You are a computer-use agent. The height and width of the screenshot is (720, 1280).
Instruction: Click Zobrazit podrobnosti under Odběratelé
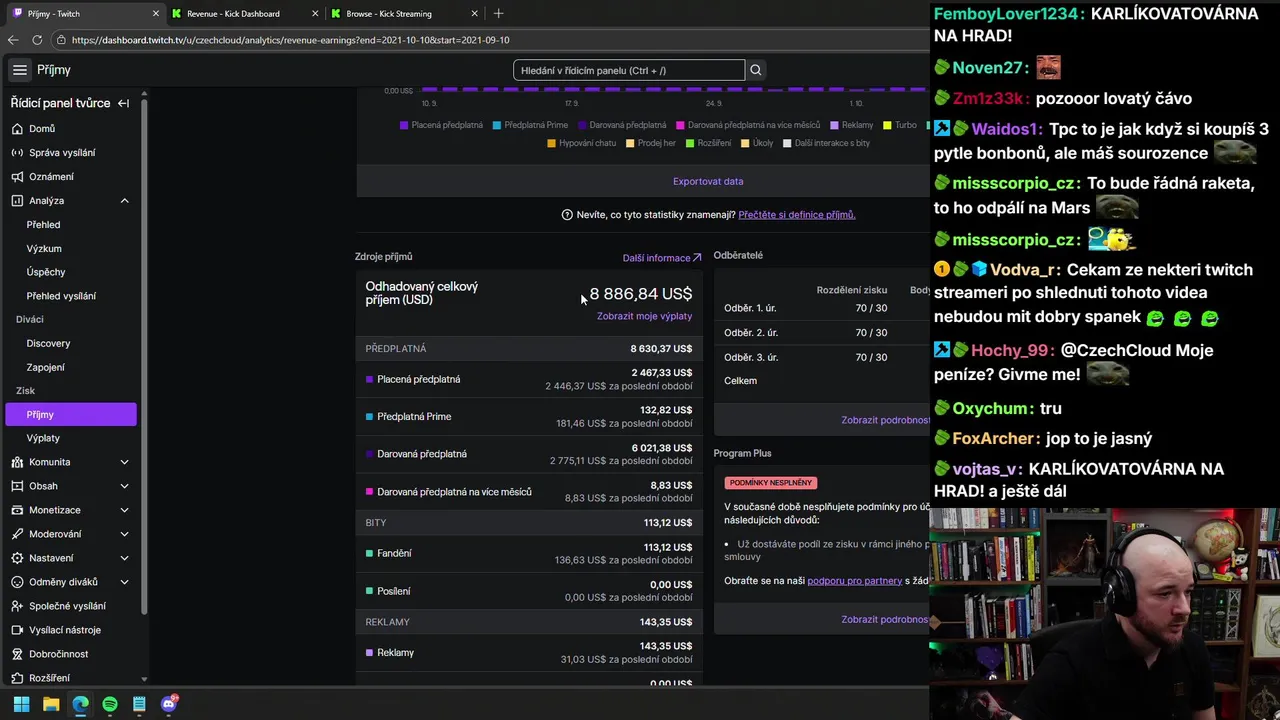coord(886,420)
